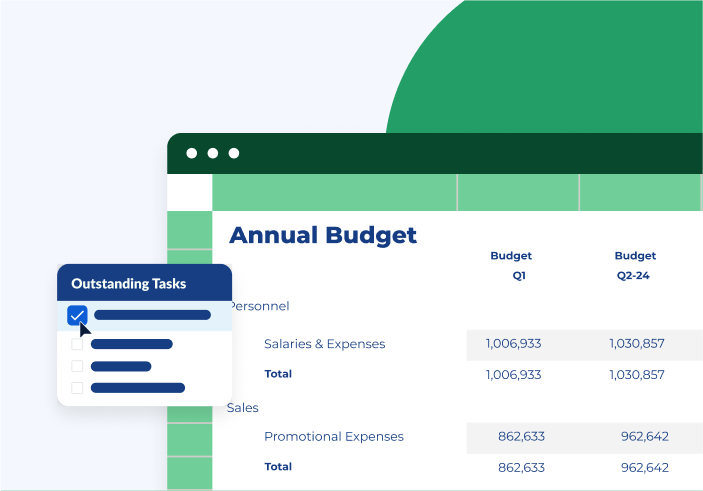The width and height of the screenshot is (703, 491).
Task: Select the shortest task bar in Outstanding Tasks
Action: coord(121,366)
